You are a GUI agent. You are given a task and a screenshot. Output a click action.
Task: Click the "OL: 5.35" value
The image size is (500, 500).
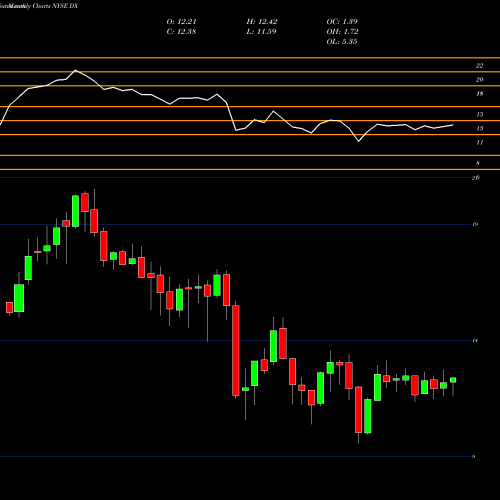click(x=342, y=42)
